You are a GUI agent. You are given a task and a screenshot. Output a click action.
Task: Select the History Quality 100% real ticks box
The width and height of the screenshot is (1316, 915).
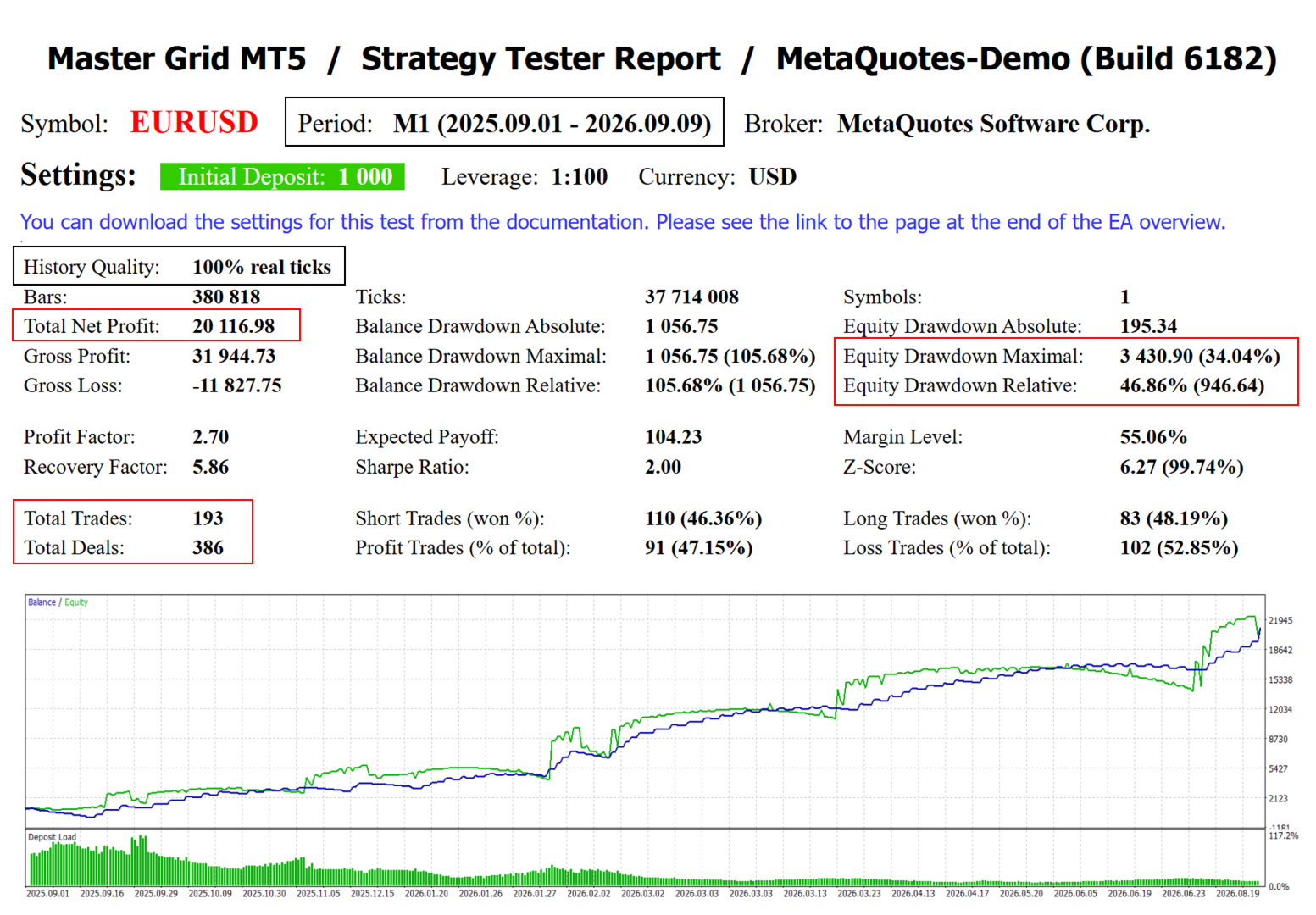point(179,266)
